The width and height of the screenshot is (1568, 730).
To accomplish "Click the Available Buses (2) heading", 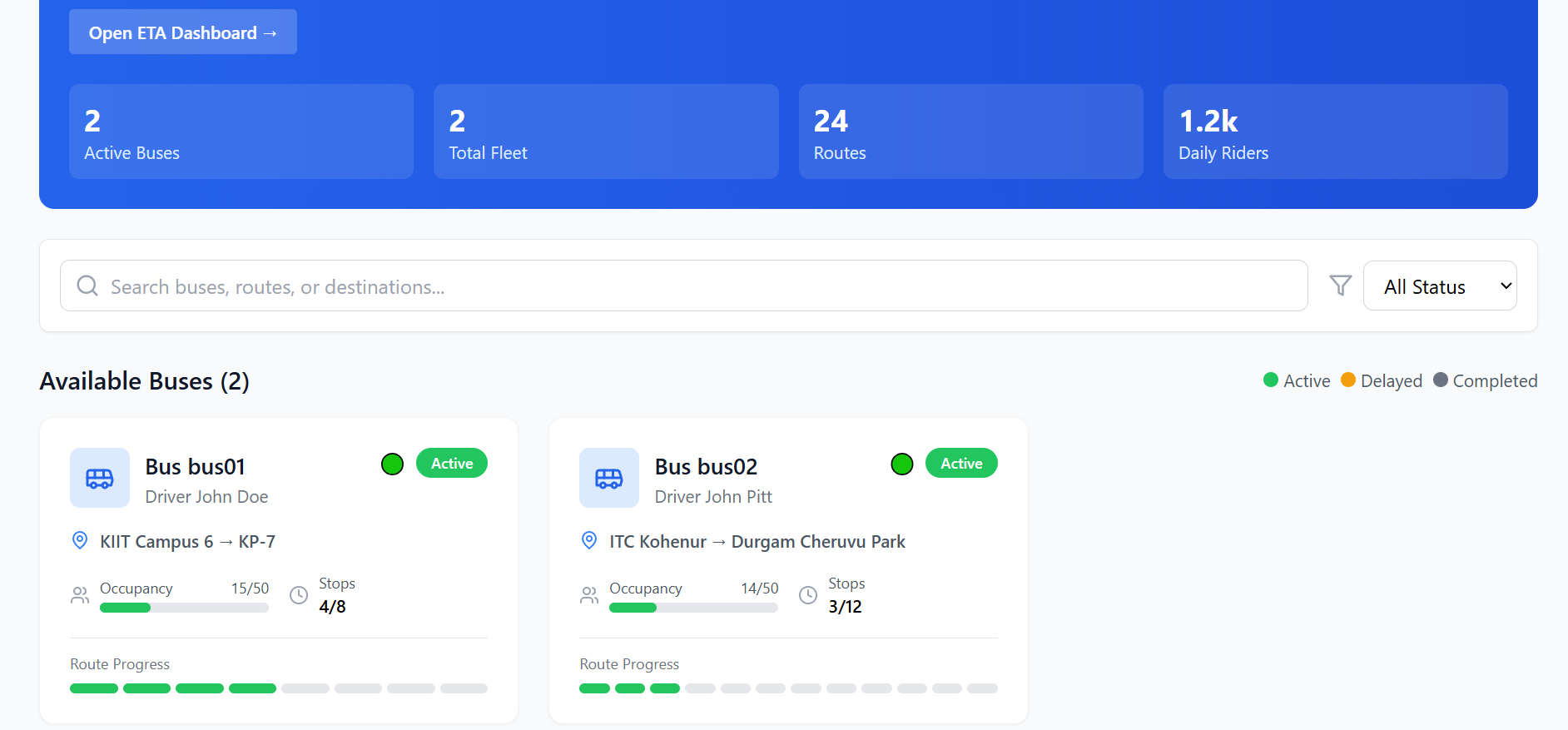I will click(x=145, y=381).
